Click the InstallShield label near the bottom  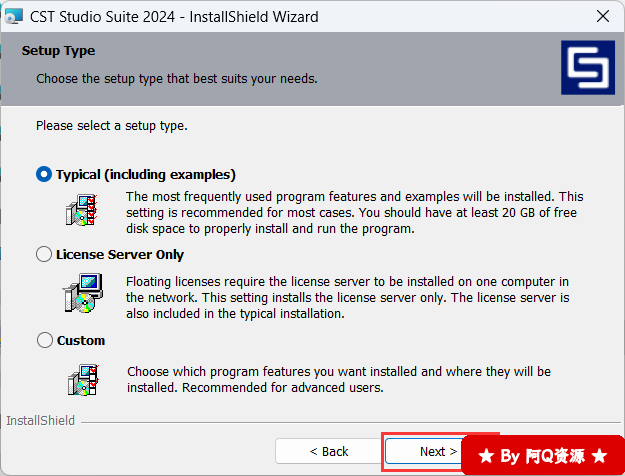[40, 421]
